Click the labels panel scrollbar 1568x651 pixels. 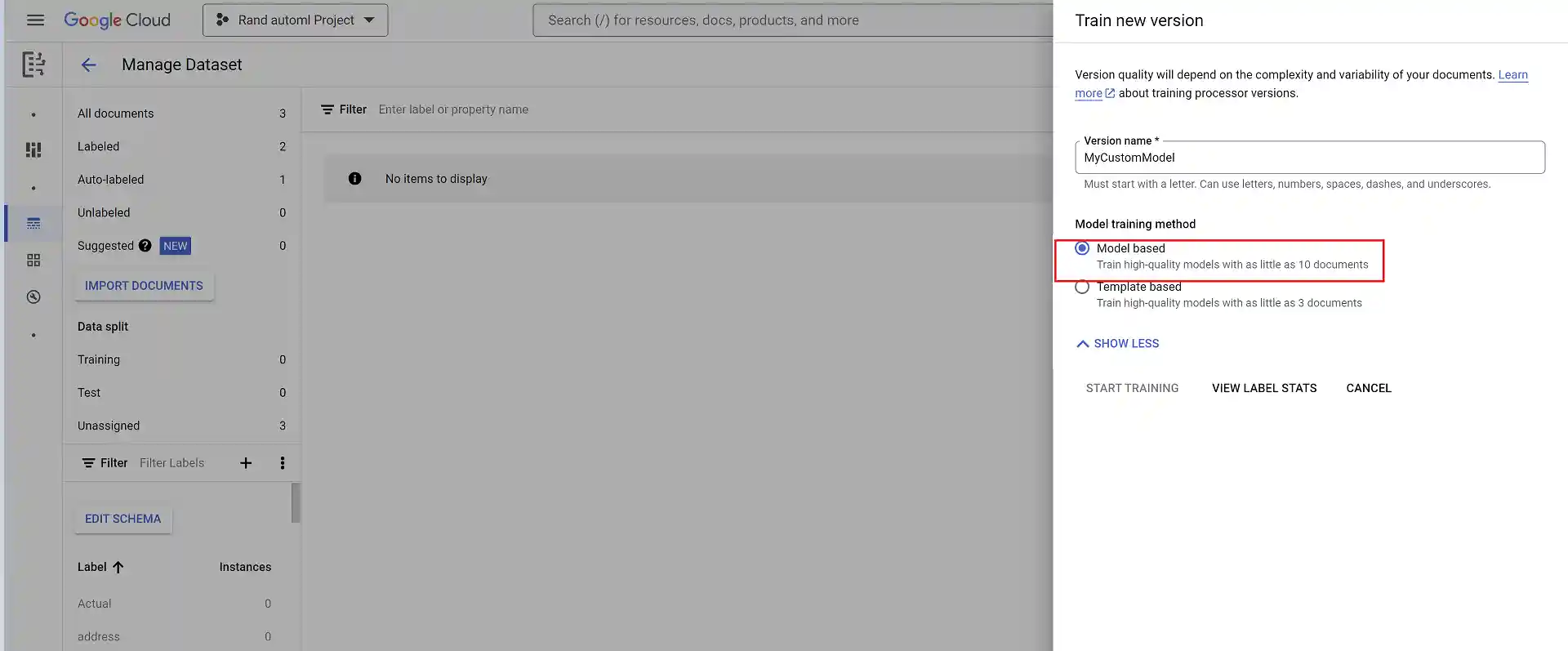coord(296,502)
